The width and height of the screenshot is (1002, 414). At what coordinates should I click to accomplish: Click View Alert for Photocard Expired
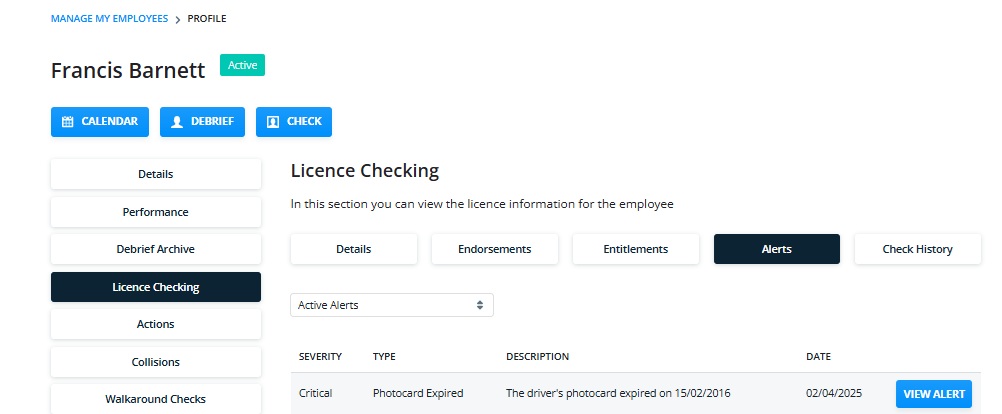click(934, 394)
